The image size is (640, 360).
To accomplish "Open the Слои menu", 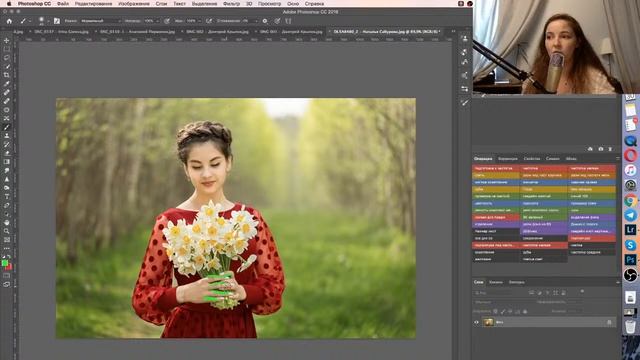I will (x=161, y=4).
